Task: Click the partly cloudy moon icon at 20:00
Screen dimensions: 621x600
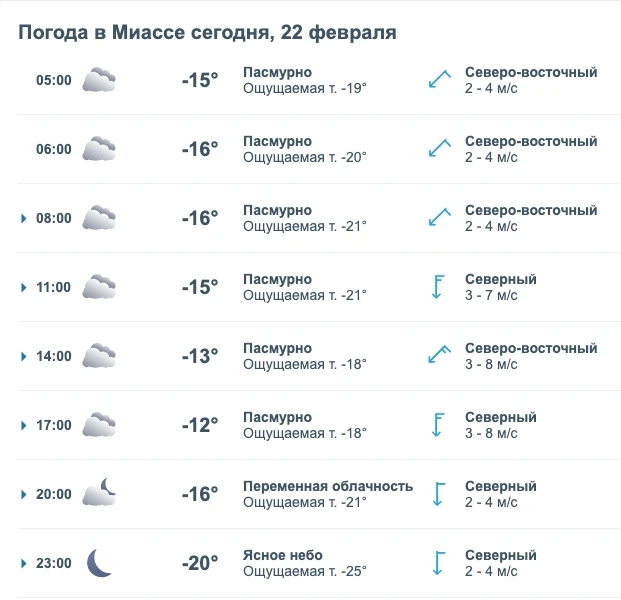Action: (99, 493)
